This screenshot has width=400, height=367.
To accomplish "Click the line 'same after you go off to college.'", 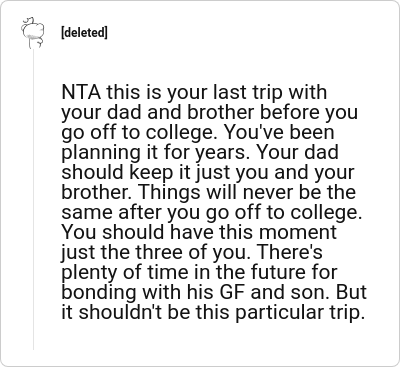I will [212, 212].
